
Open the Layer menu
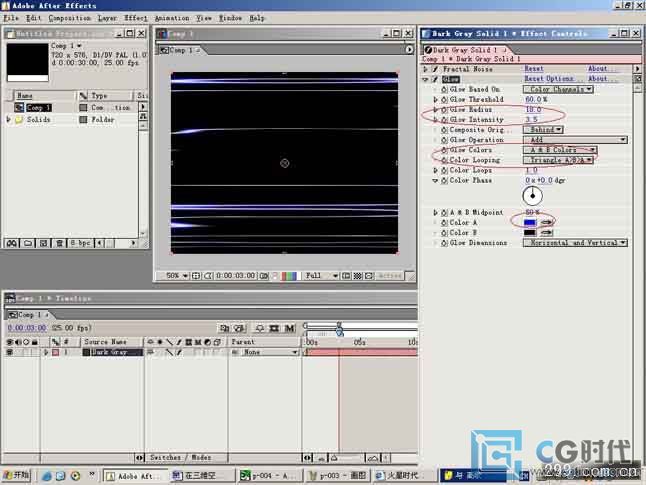click(108, 18)
